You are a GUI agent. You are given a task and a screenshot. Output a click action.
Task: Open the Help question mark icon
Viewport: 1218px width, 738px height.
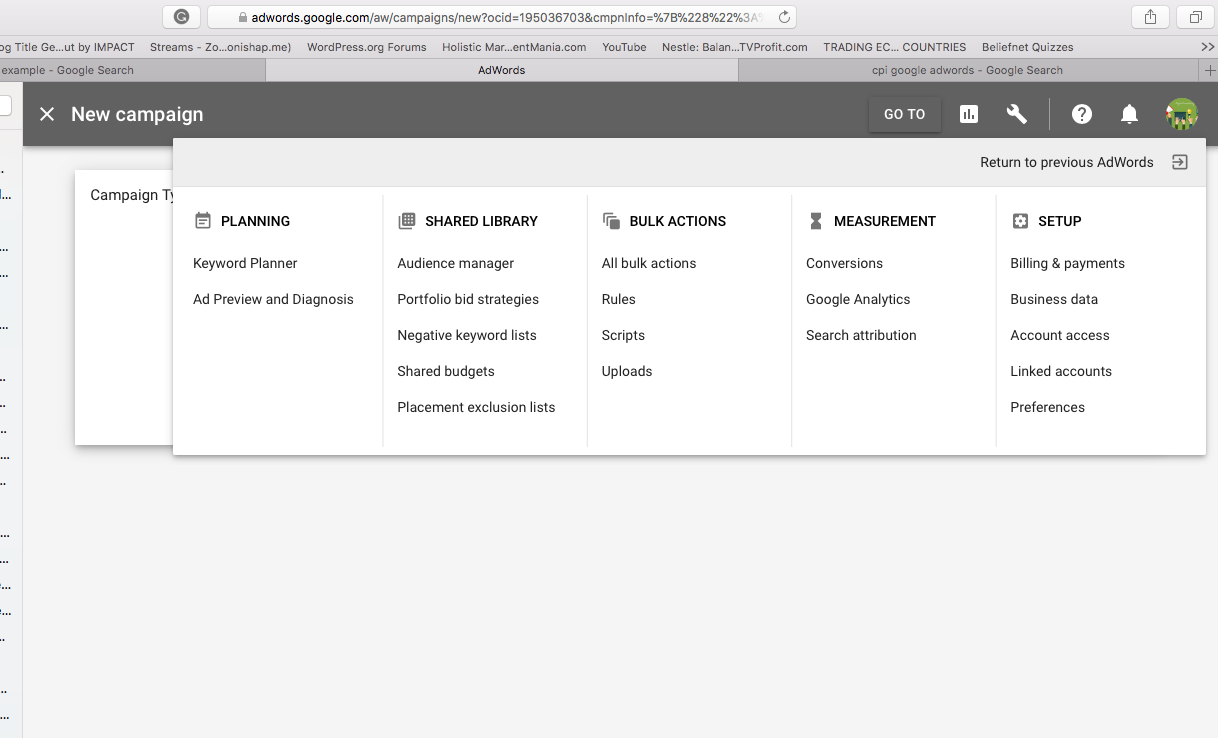pyautogui.click(x=1082, y=114)
